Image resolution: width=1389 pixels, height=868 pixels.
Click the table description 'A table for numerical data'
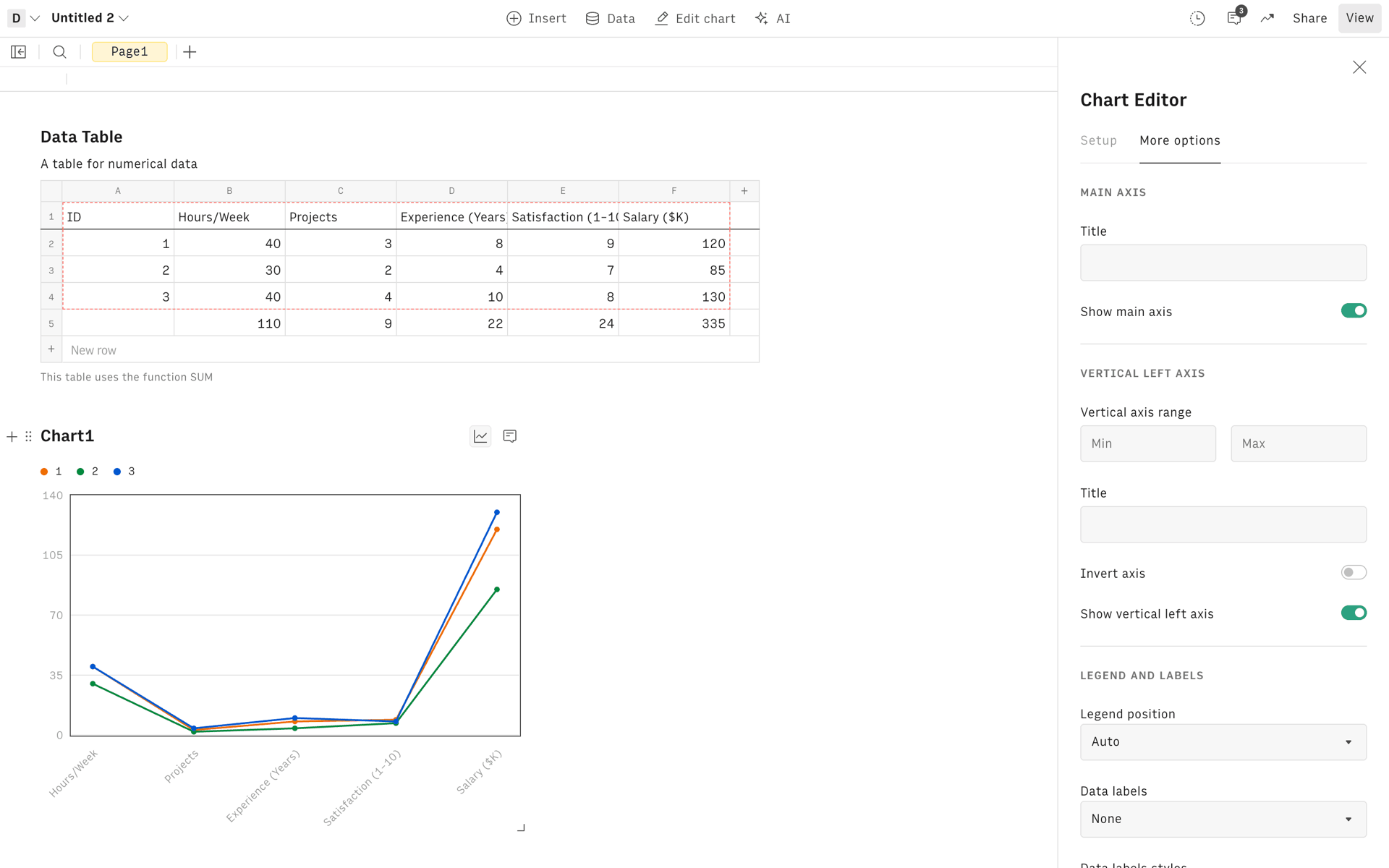click(x=119, y=164)
